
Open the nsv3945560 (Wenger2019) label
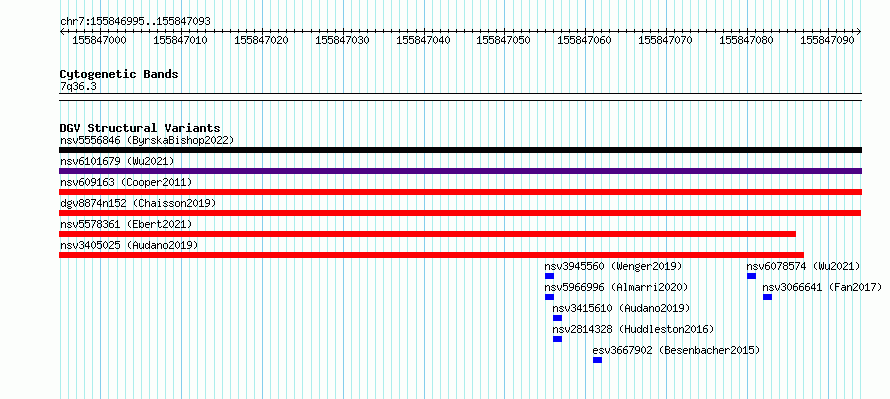coord(614,266)
